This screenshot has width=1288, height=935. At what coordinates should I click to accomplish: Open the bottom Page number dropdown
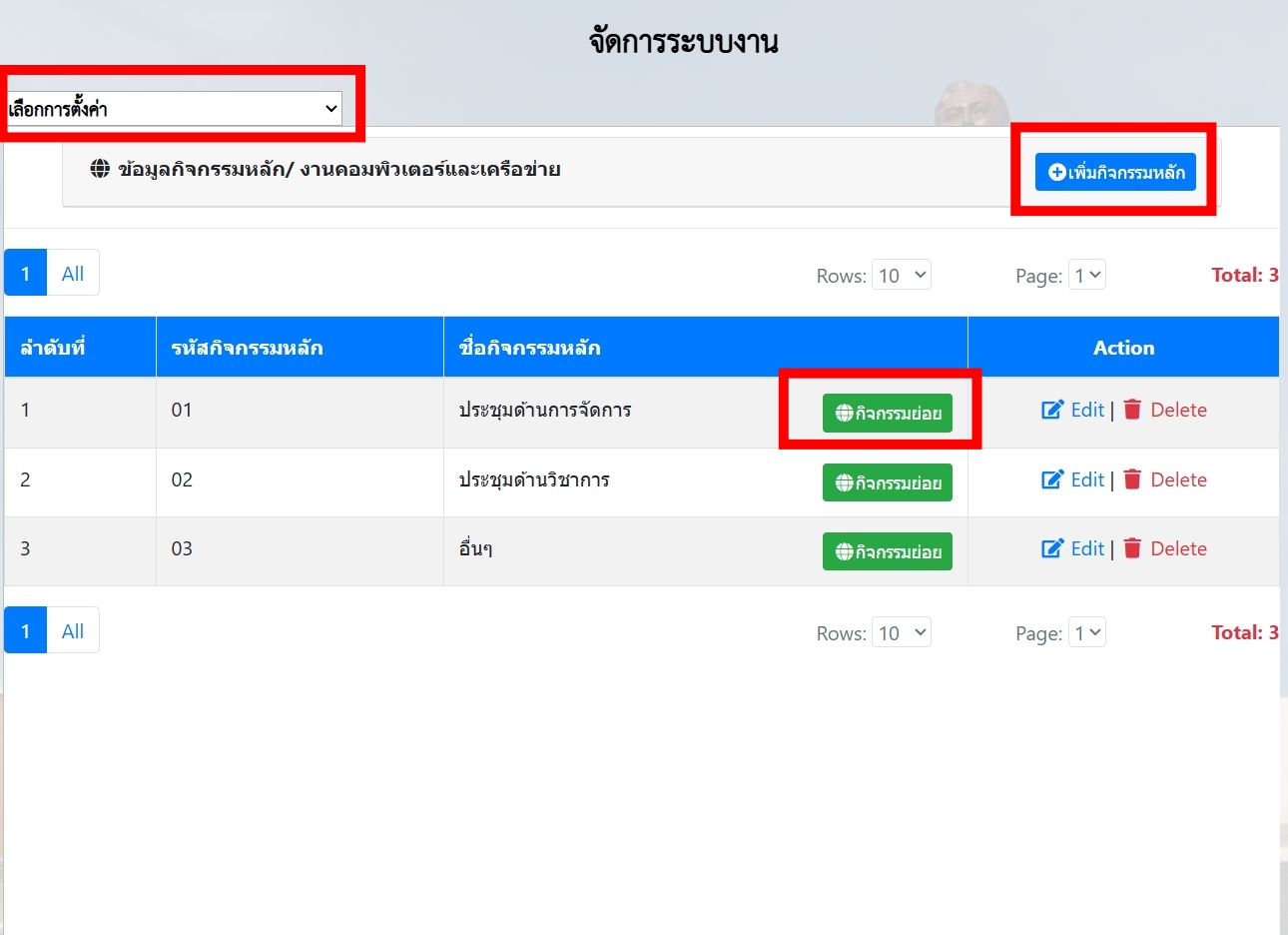(1086, 632)
